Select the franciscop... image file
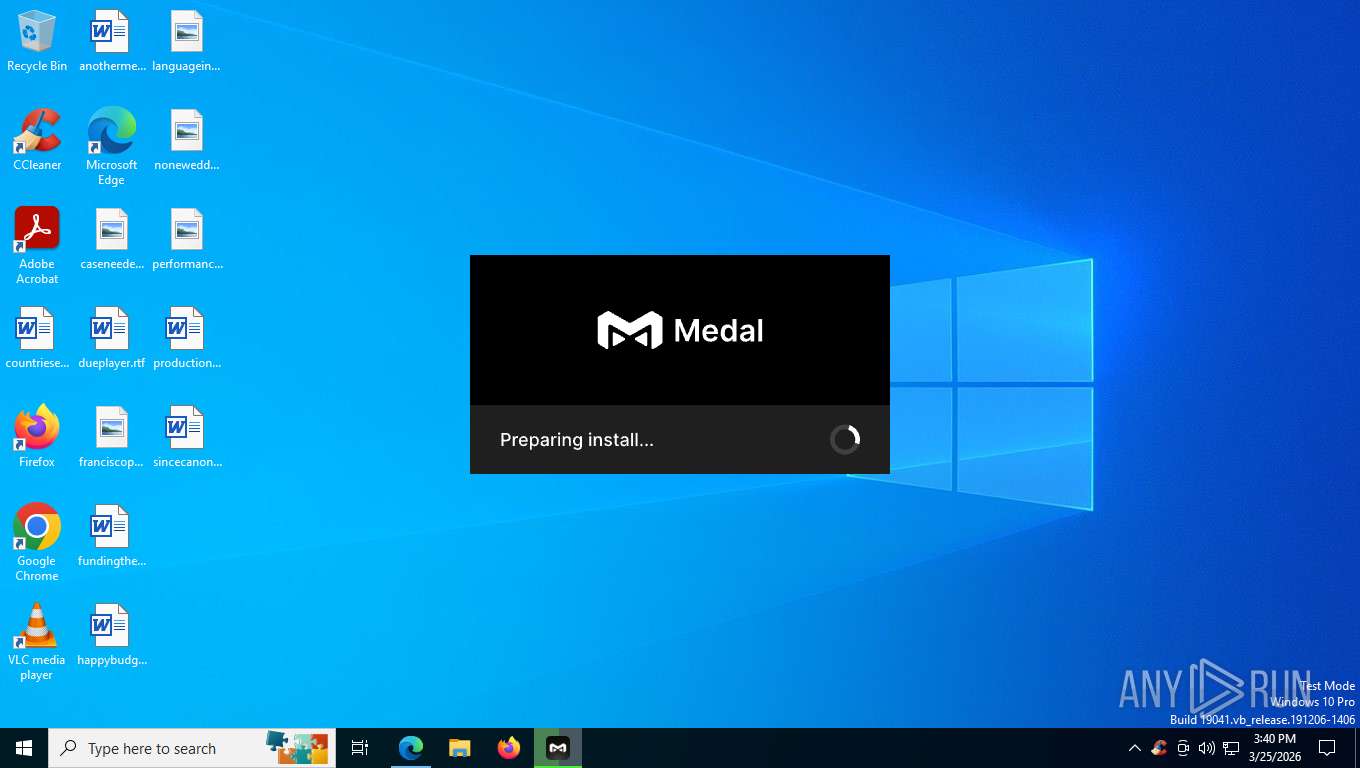Image resolution: width=1360 pixels, height=768 pixels. pyautogui.click(x=111, y=437)
